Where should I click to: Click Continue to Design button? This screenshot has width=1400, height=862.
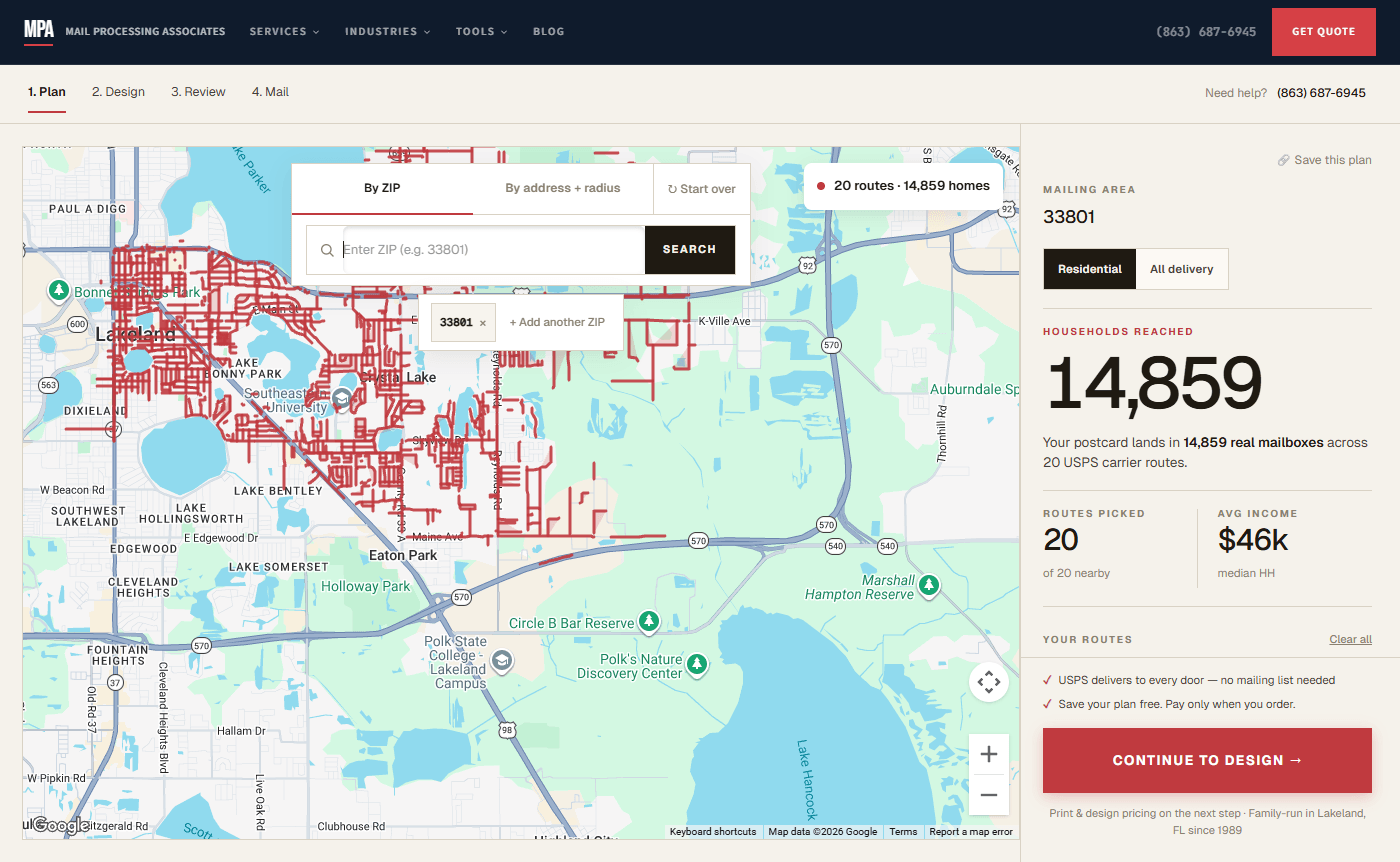[x=1207, y=760]
